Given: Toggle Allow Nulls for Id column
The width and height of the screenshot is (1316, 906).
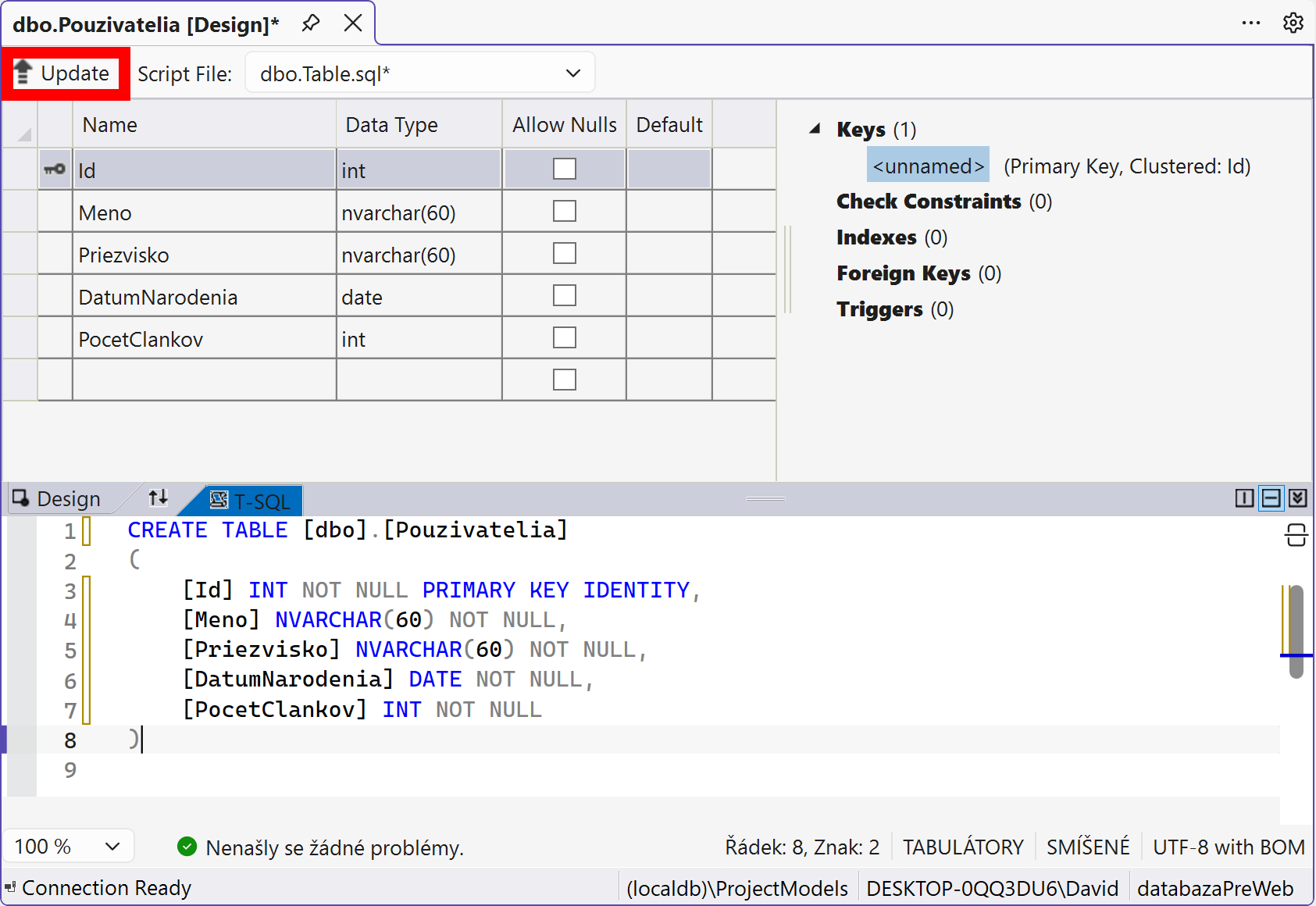Looking at the screenshot, I should click(x=564, y=169).
